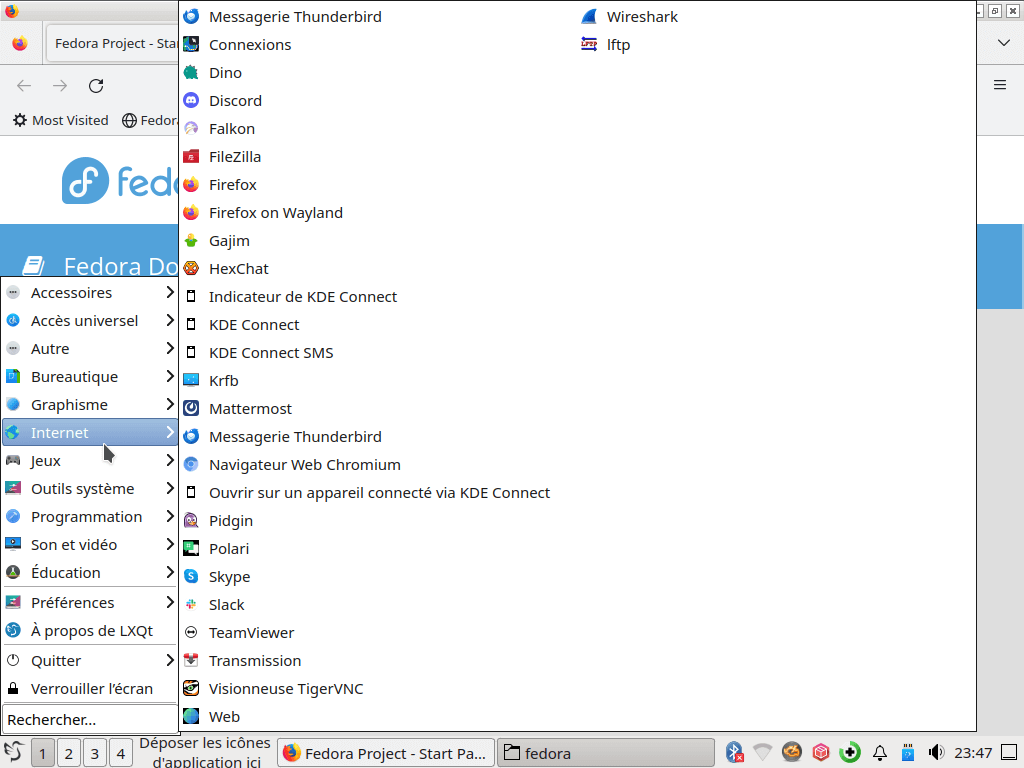1024x768 pixels.
Task: Switch to virtual desktop 2
Action: [69, 754]
